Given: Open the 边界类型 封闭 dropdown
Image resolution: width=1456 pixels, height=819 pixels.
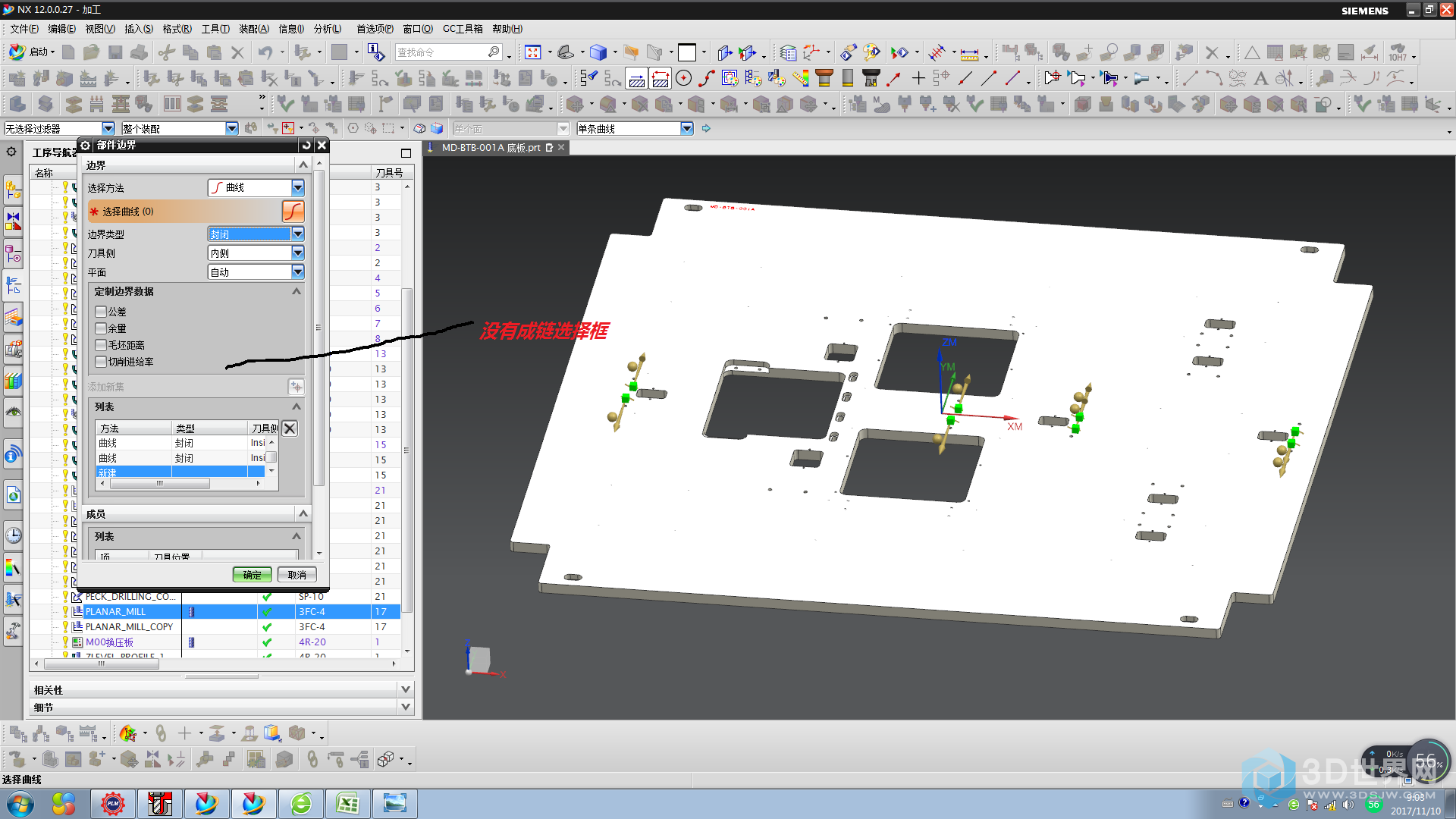Looking at the screenshot, I should point(256,234).
